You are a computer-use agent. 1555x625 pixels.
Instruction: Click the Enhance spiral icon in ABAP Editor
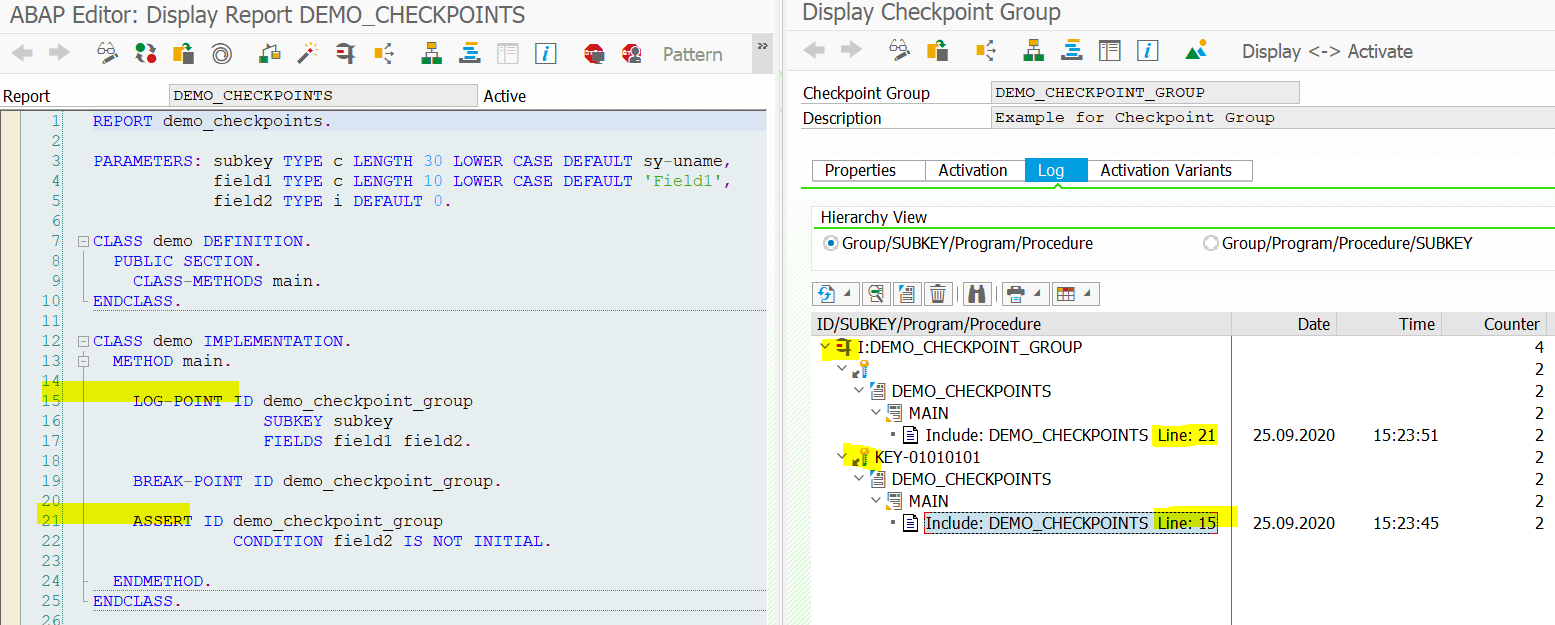pos(221,53)
